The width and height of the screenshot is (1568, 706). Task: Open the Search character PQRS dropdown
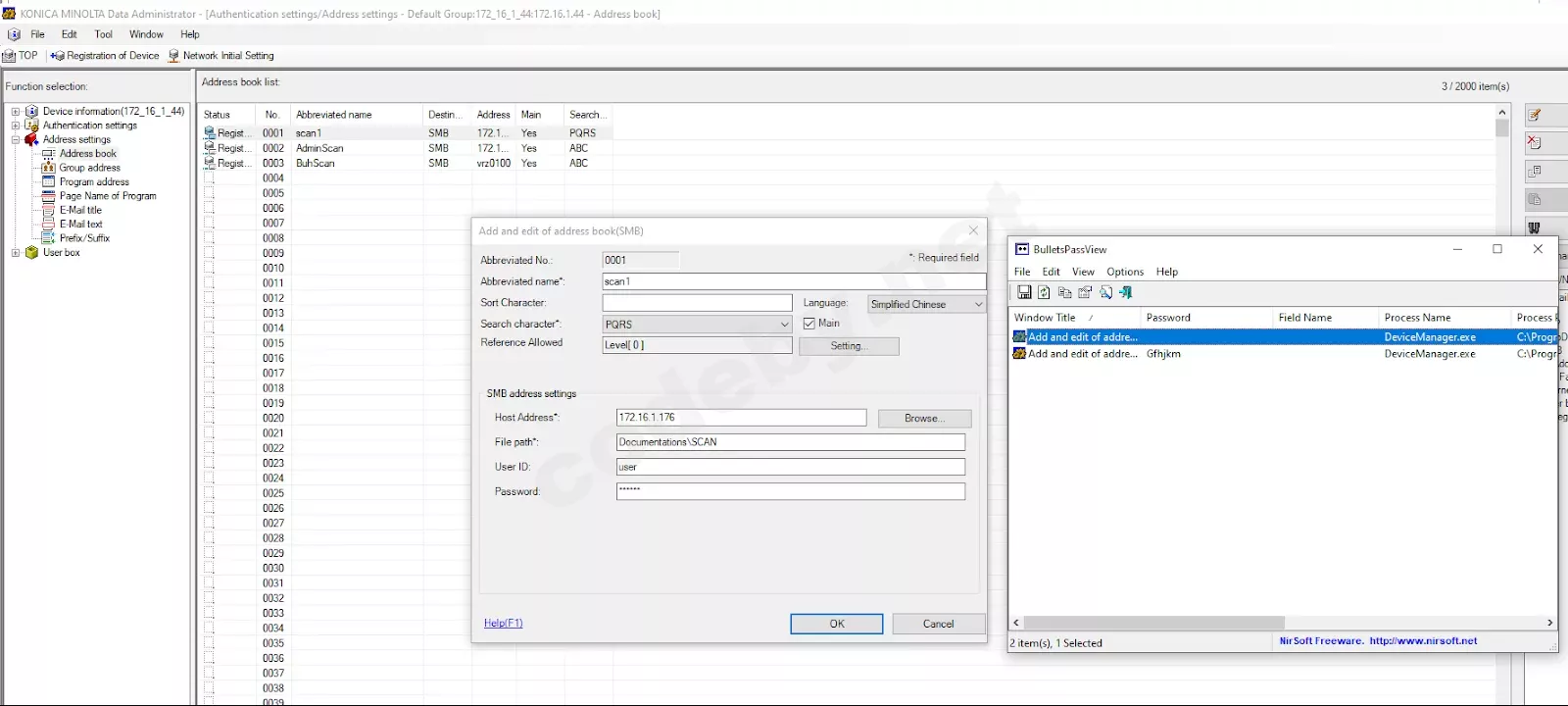tap(784, 325)
